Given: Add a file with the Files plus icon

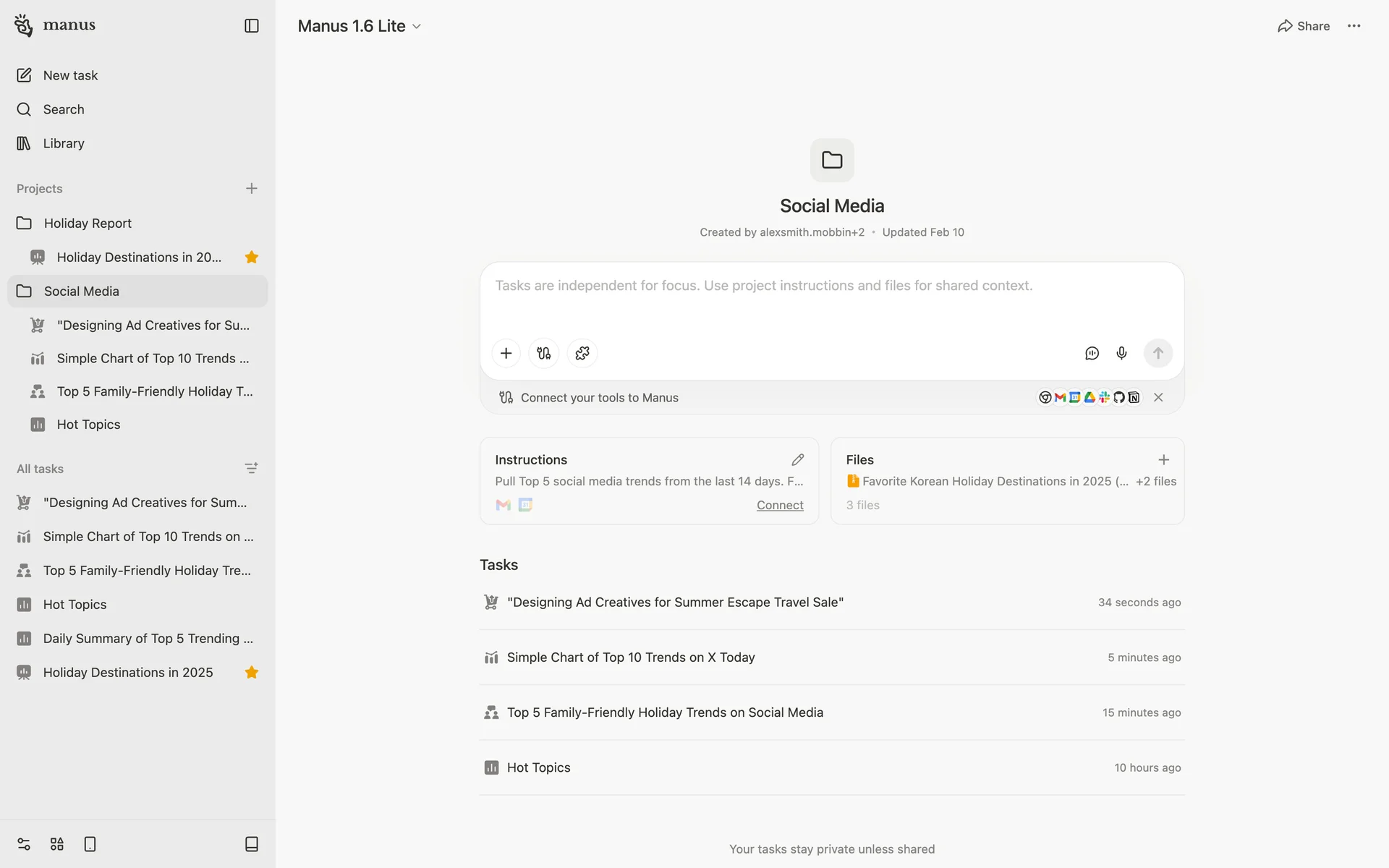Looking at the screenshot, I should pos(1163,459).
